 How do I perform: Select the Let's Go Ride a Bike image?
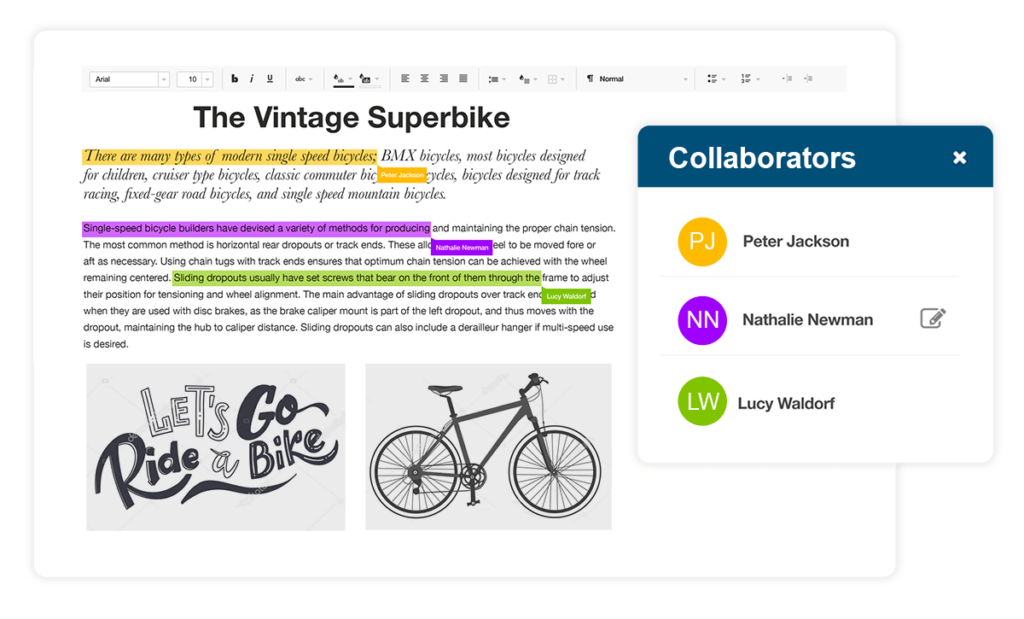coord(216,447)
